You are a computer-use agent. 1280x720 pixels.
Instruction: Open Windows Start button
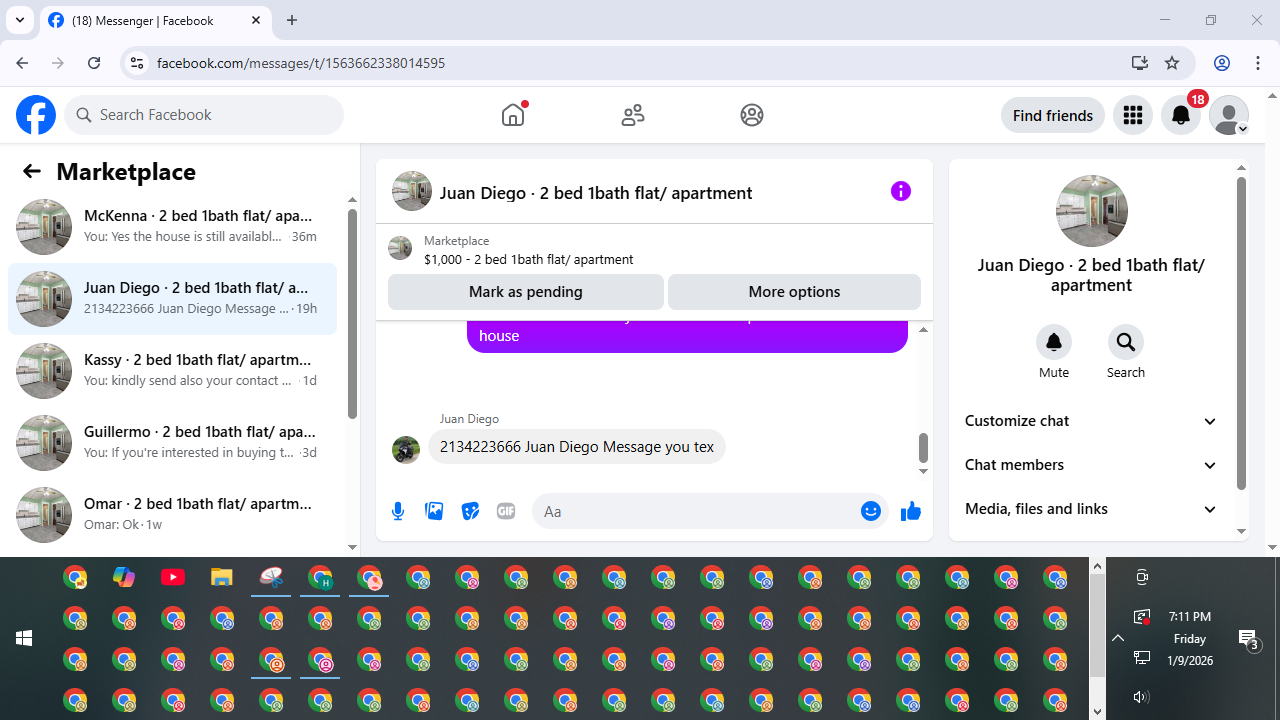click(x=24, y=638)
